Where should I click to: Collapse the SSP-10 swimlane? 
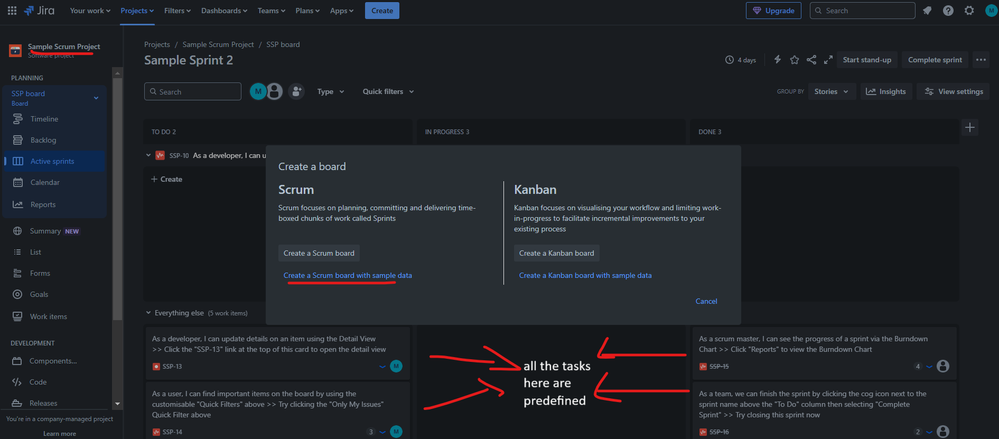(x=148, y=155)
